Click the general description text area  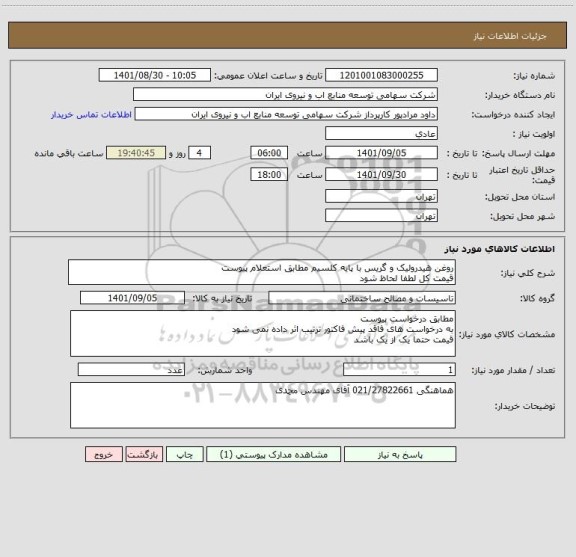(x=262, y=272)
